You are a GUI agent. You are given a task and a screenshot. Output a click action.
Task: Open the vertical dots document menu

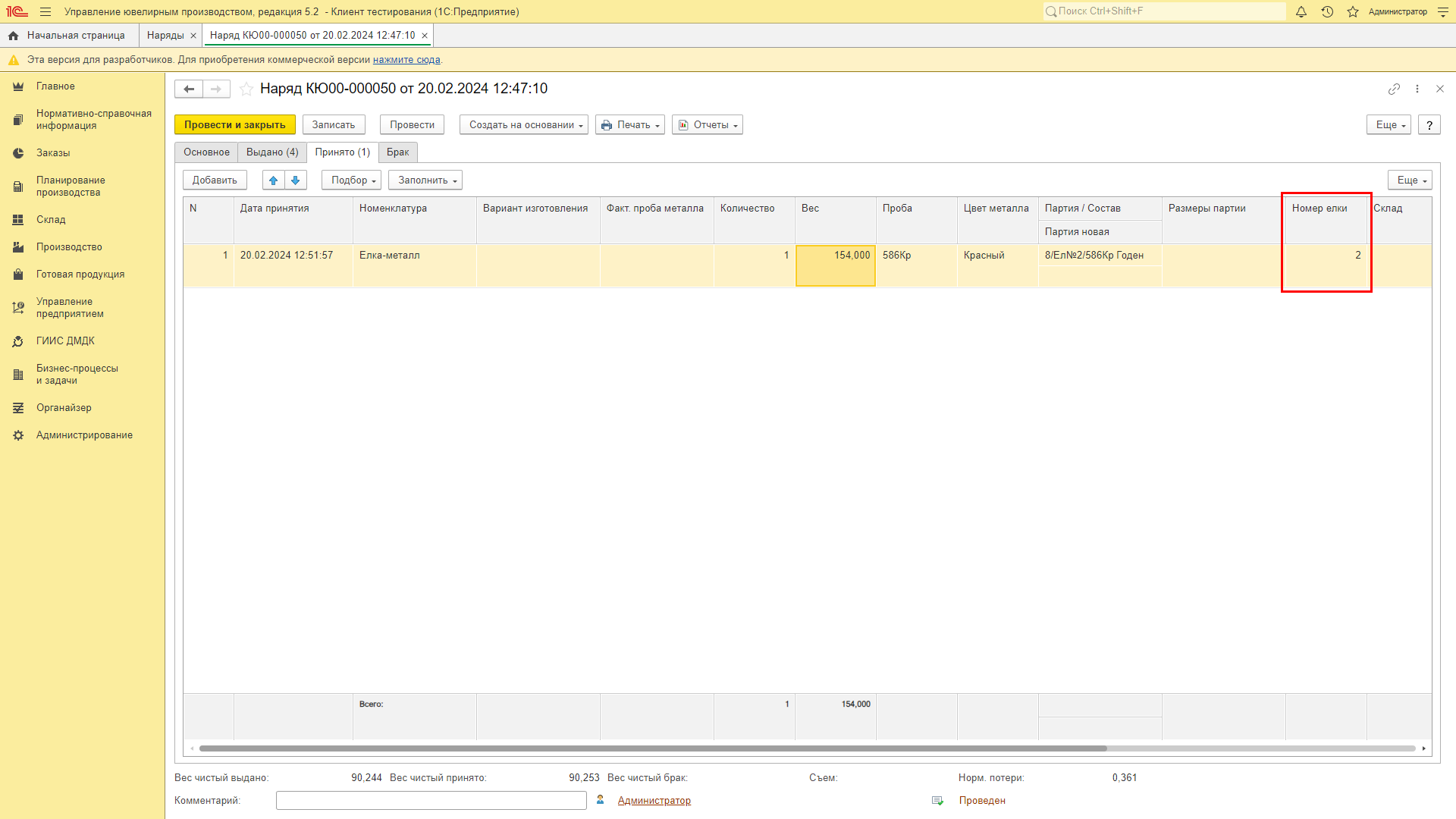1417,89
